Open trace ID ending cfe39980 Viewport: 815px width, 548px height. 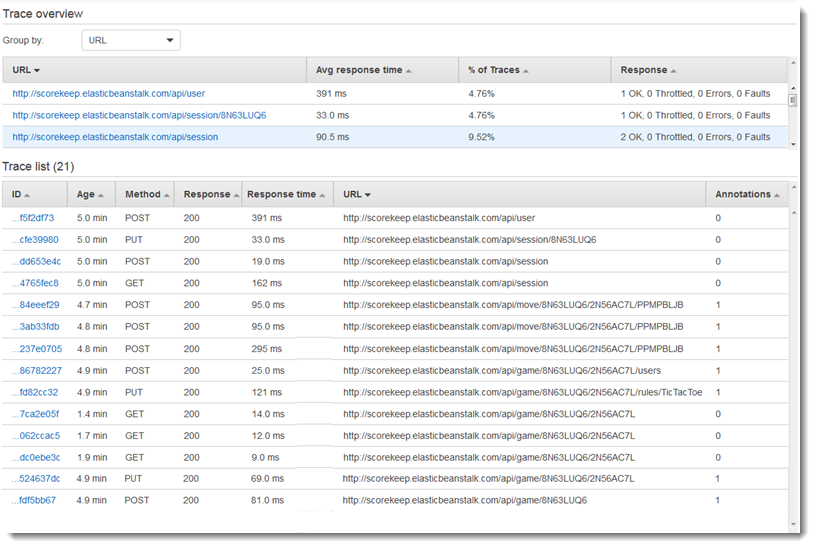tap(36, 240)
